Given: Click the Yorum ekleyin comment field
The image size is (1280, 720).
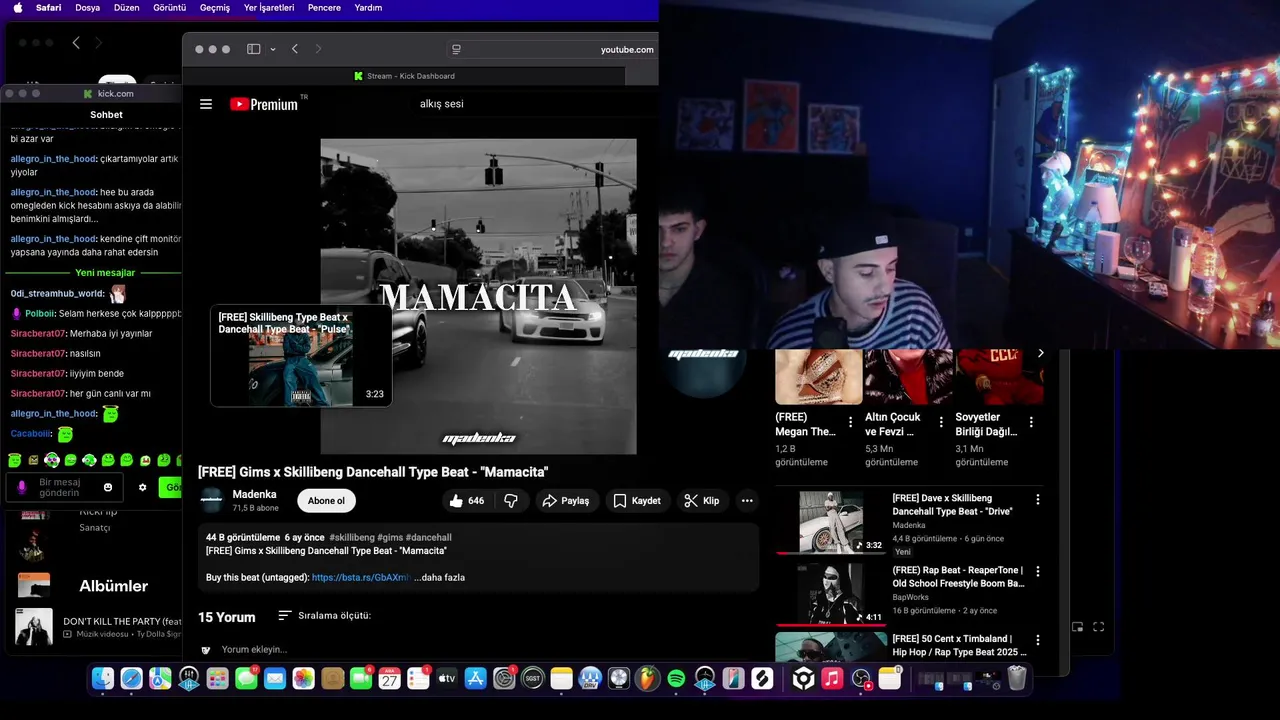Looking at the screenshot, I should click(254, 649).
